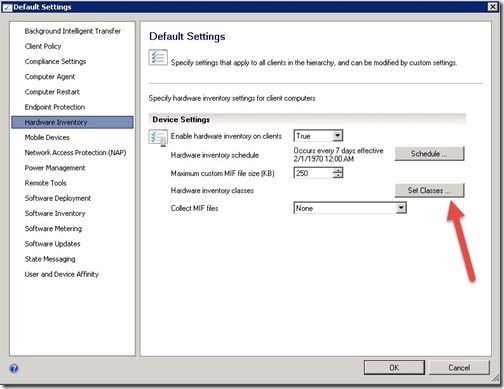
Task: Open Background Intelligent Transfer settings
Action: pyautogui.click(x=73, y=31)
